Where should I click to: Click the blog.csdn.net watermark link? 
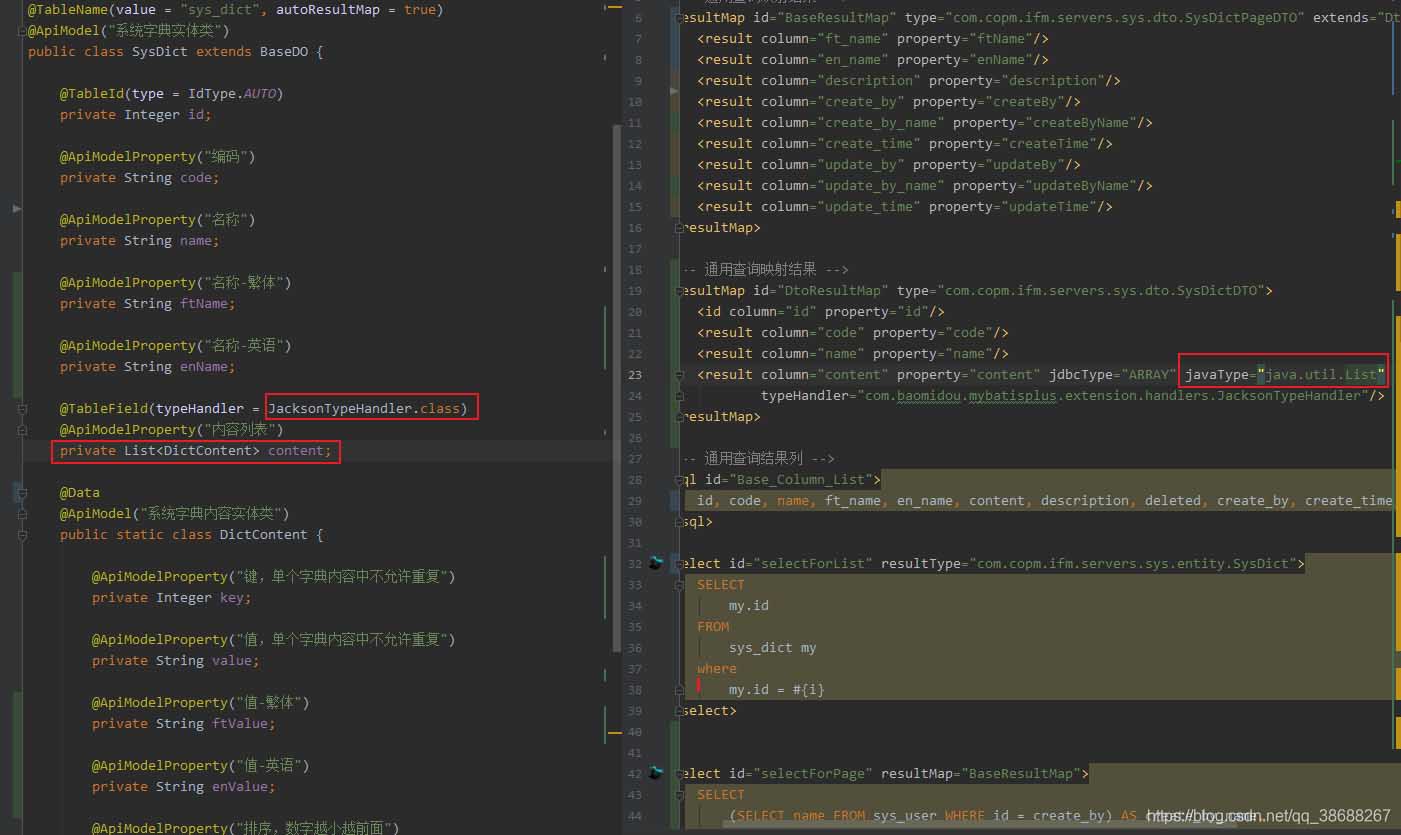1268,816
